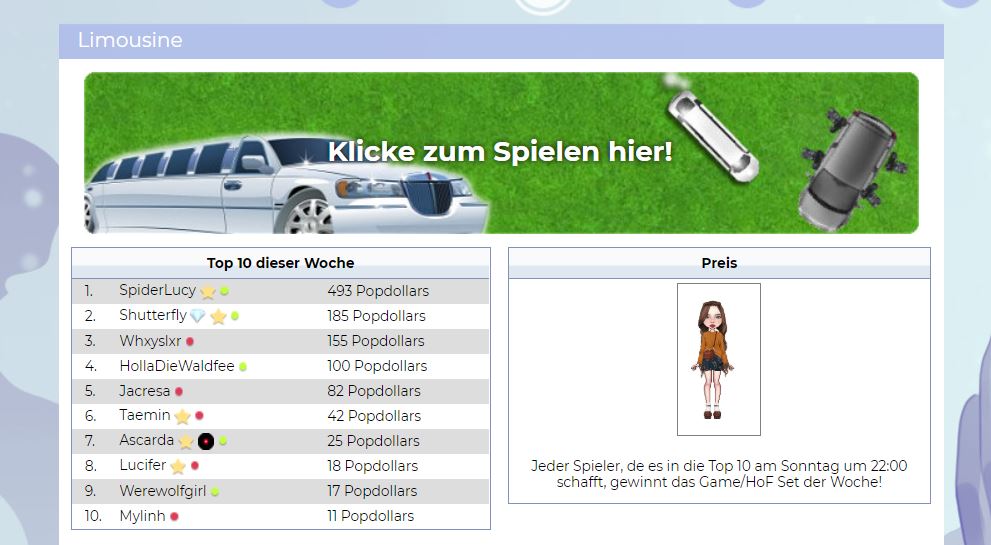Image resolution: width=991 pixels, height=545 pixels.
Task: Click the prize avatar outfit thumbnail
Action: pyautogui.click(x=719, y=359)
